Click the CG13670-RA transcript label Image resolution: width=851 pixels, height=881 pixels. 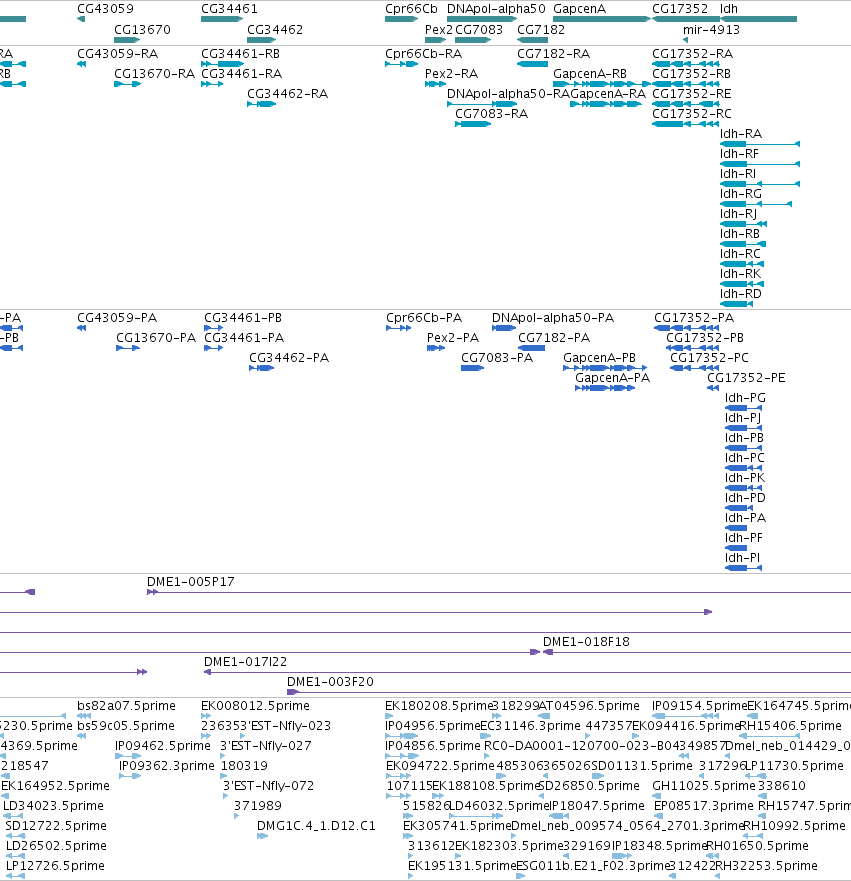pos(154,74)
